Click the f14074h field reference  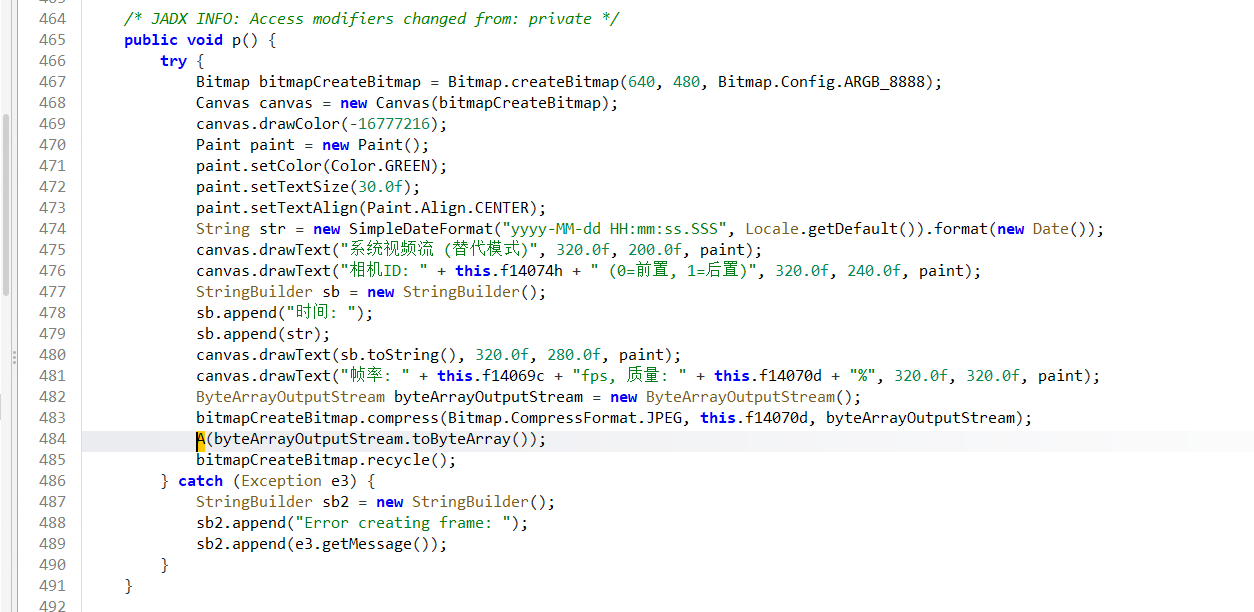coord(529,271)
